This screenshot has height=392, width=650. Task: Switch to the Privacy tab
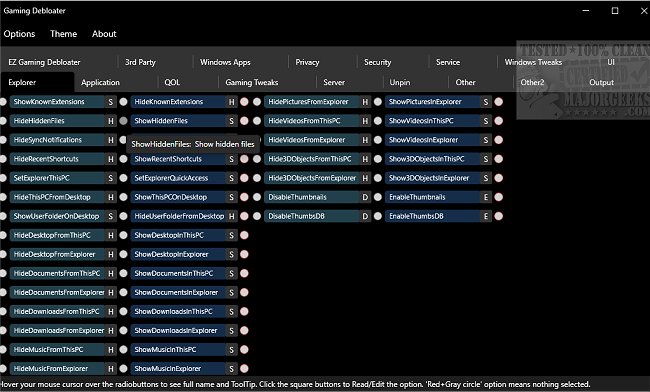(307, 62)
